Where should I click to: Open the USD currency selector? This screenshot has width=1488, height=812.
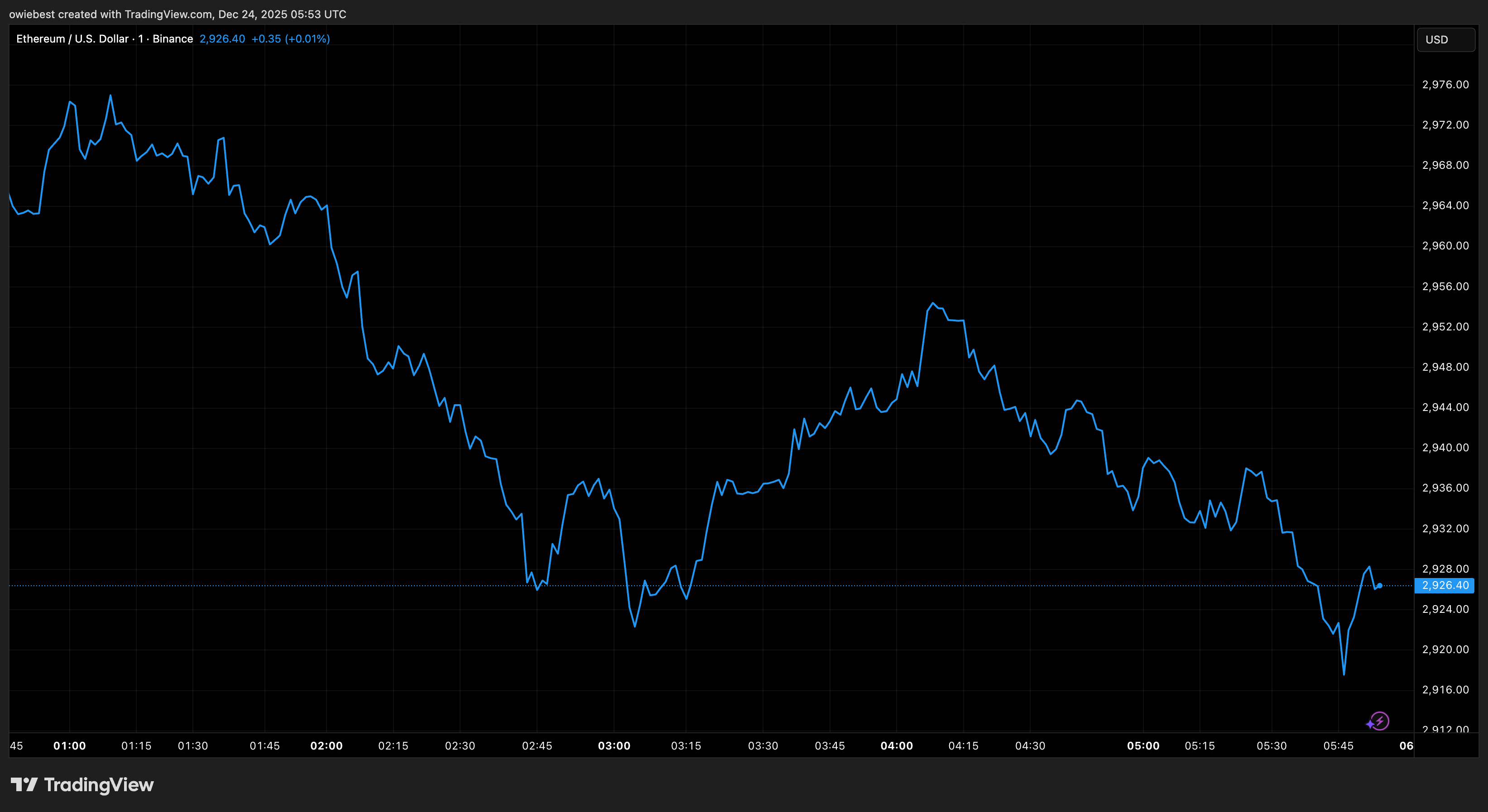(x=1445, y=40)
